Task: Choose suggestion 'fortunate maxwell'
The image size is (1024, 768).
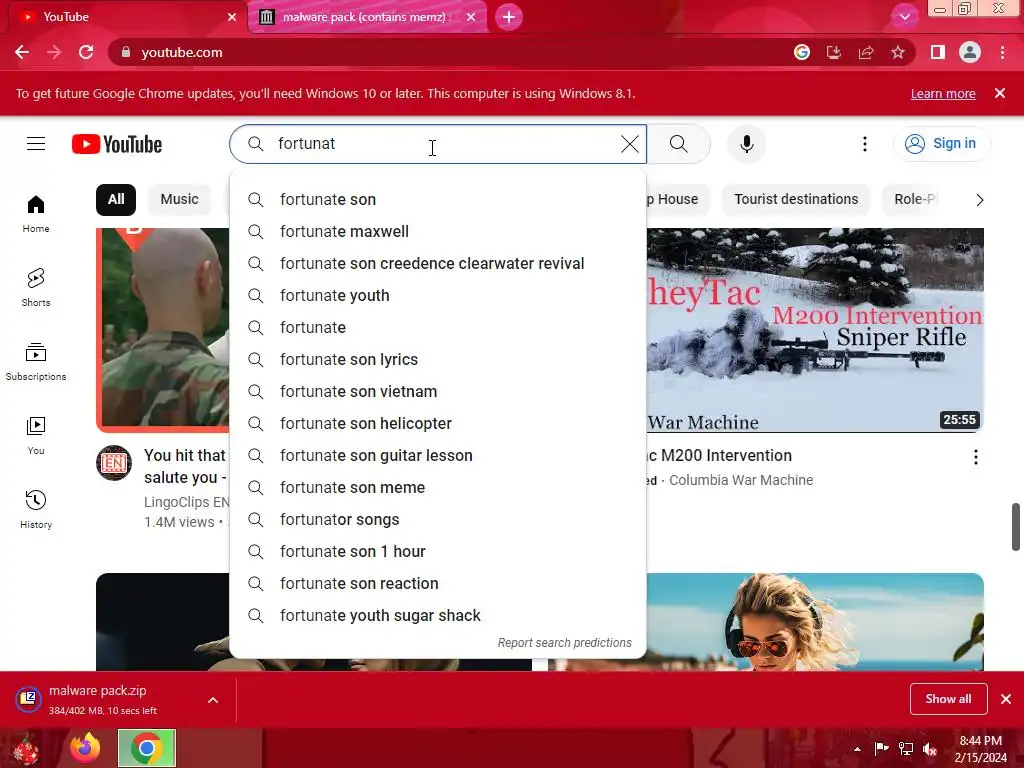Action: pyautogui.click(x=438, y=231)
